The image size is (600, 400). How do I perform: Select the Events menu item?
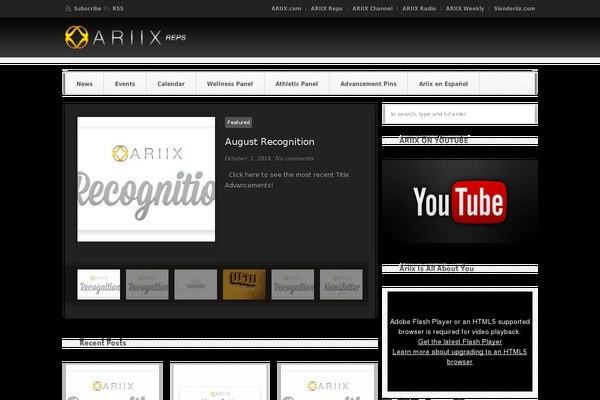pyautogui.click(x=125, y=83)
